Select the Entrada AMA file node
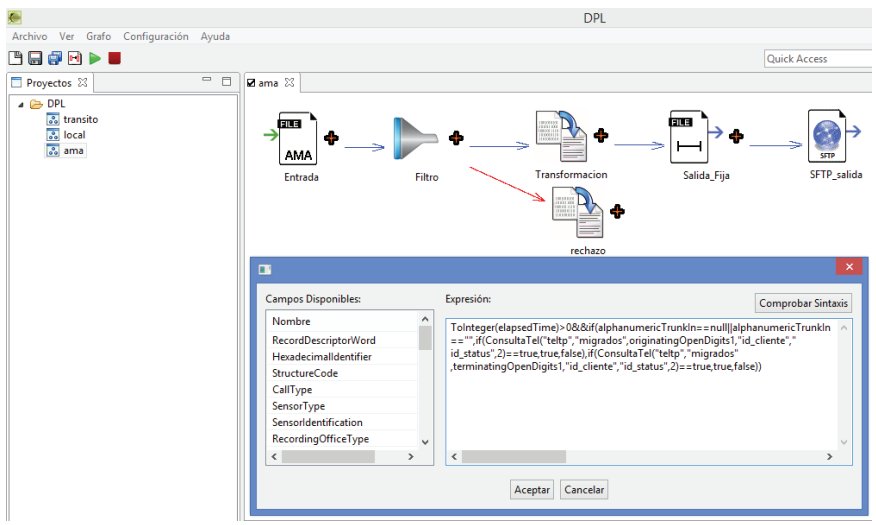The image size is (876, 525). (x=299, y=139)
